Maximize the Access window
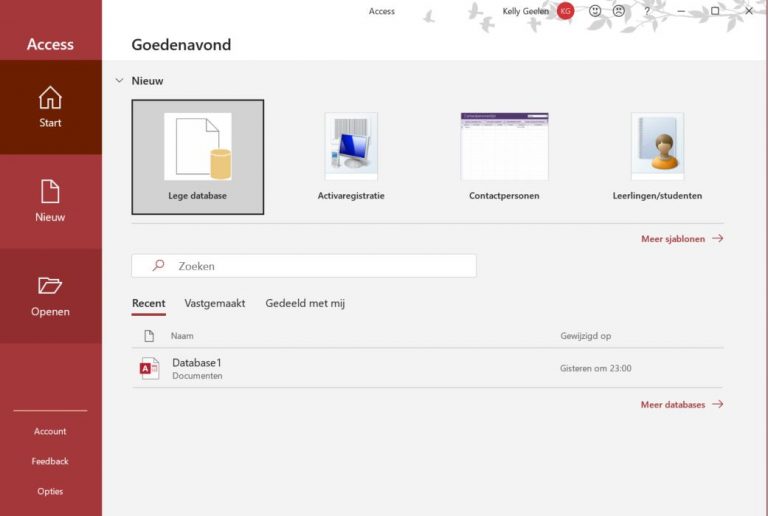The image size is (768, 516). tap(715, 11)
